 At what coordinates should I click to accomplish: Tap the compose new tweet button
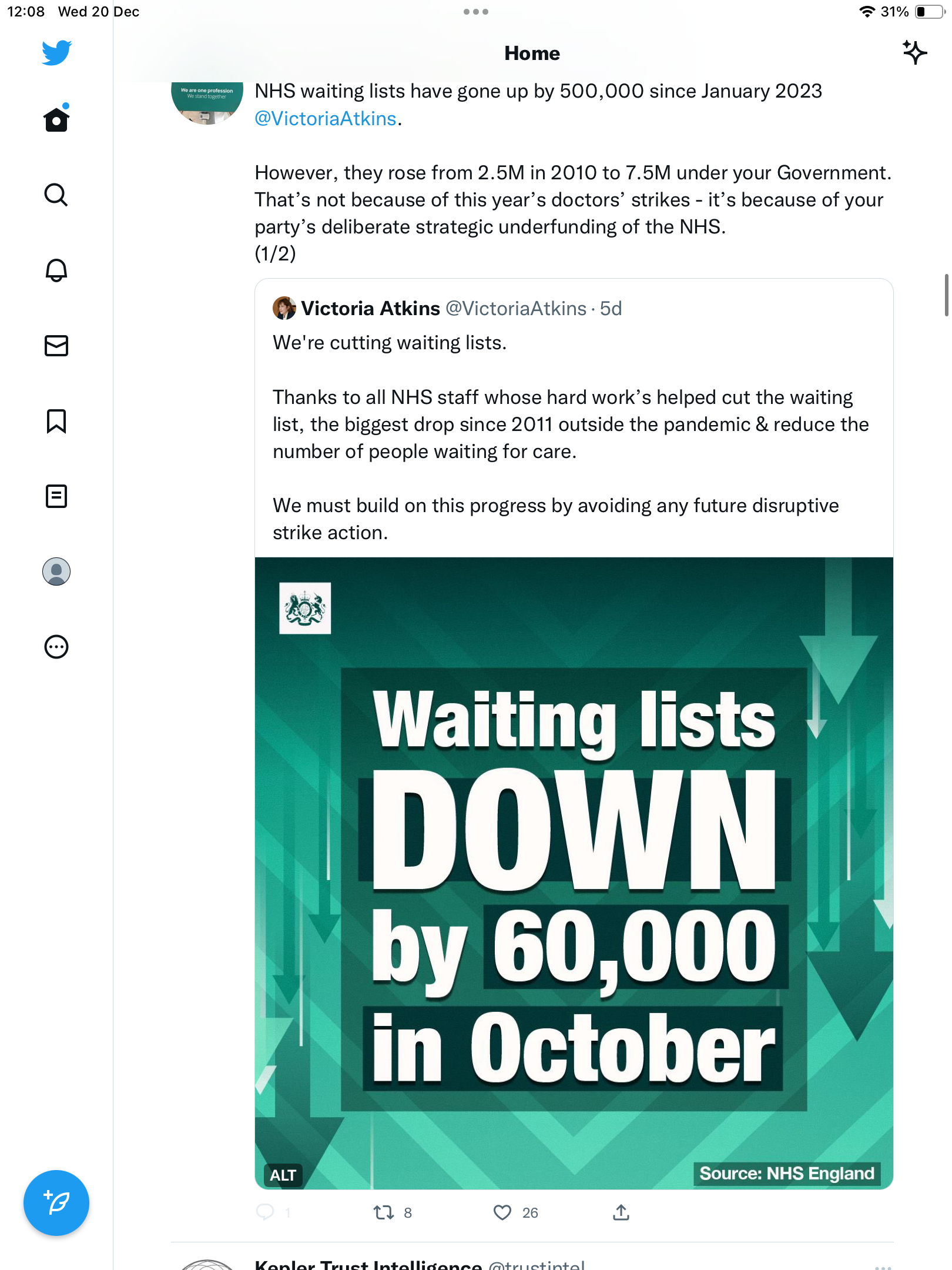click(x=56, y=1203)
